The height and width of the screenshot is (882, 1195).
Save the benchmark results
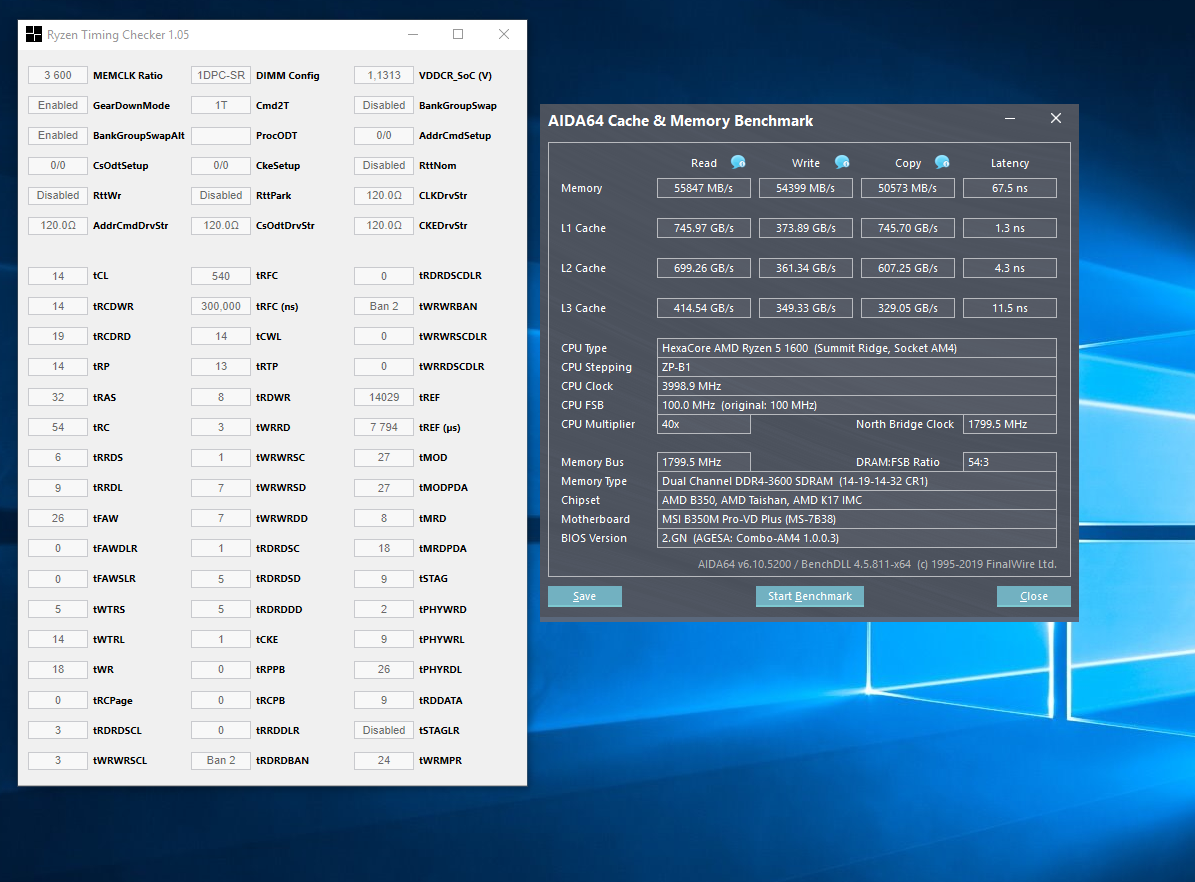click(585, 596)
